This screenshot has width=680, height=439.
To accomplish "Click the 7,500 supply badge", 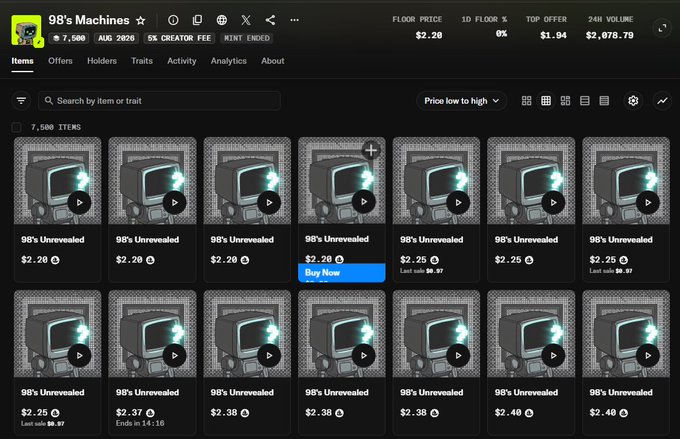I will (69, 38).
